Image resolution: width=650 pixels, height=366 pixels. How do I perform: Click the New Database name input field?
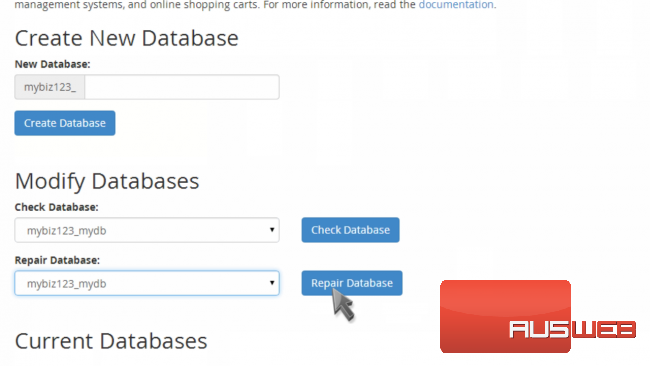[182, 87]
